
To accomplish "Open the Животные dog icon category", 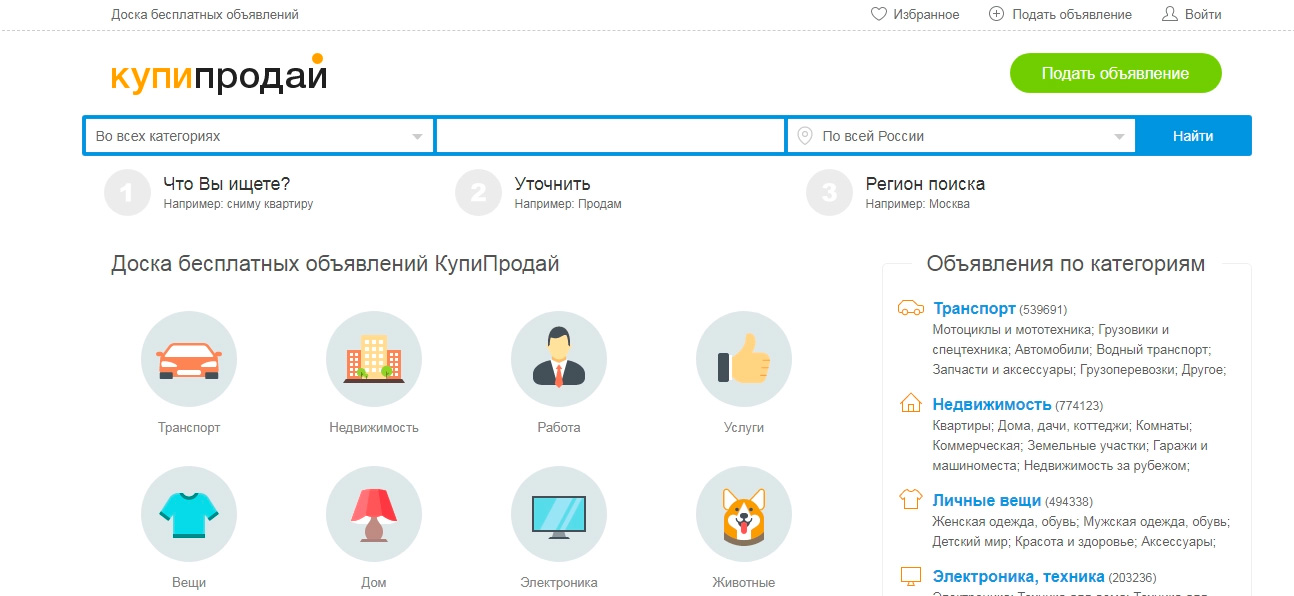I will point(744,514).
